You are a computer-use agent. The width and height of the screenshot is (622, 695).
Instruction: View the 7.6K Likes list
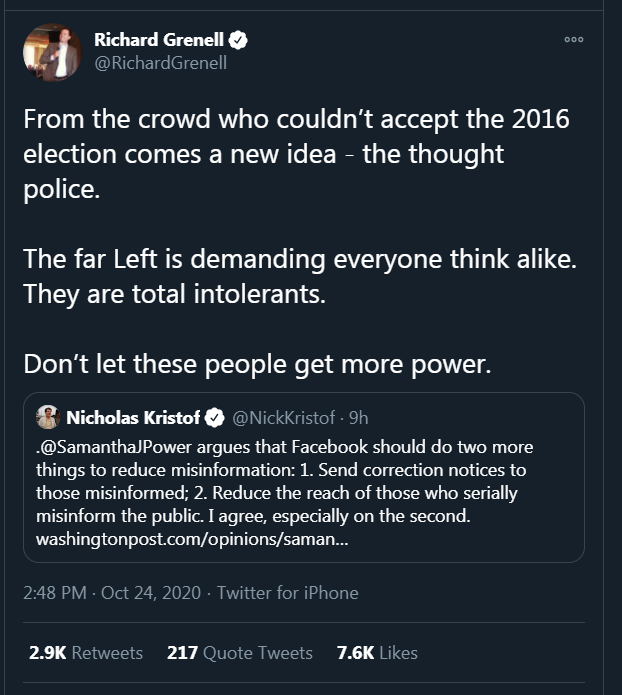377,653
